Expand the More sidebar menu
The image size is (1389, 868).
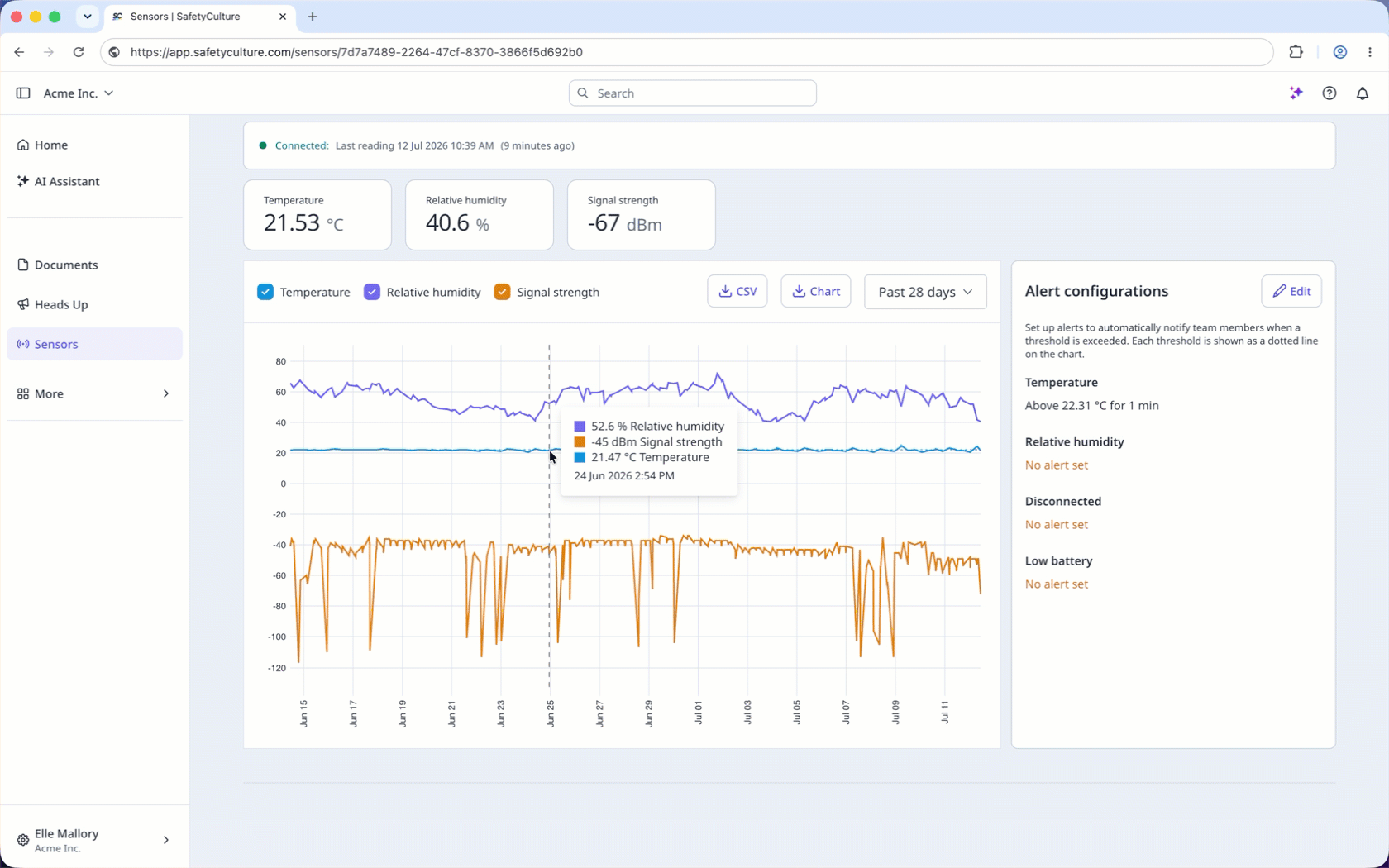[x=94, y=393]
